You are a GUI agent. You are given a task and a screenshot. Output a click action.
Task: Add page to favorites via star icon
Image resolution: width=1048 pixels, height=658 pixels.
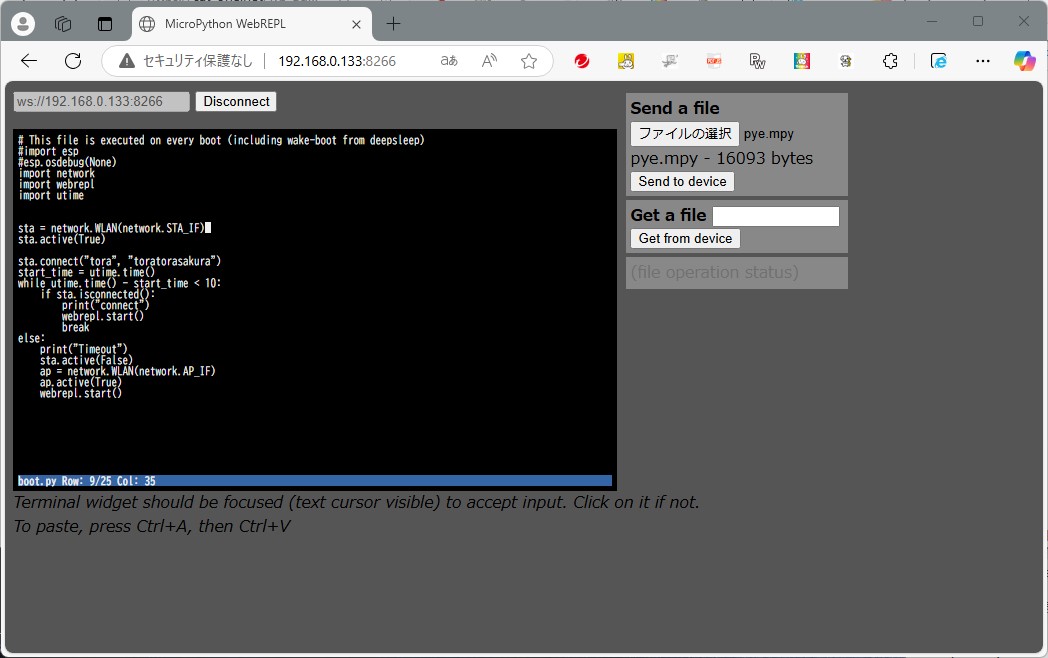pos(530,61)
